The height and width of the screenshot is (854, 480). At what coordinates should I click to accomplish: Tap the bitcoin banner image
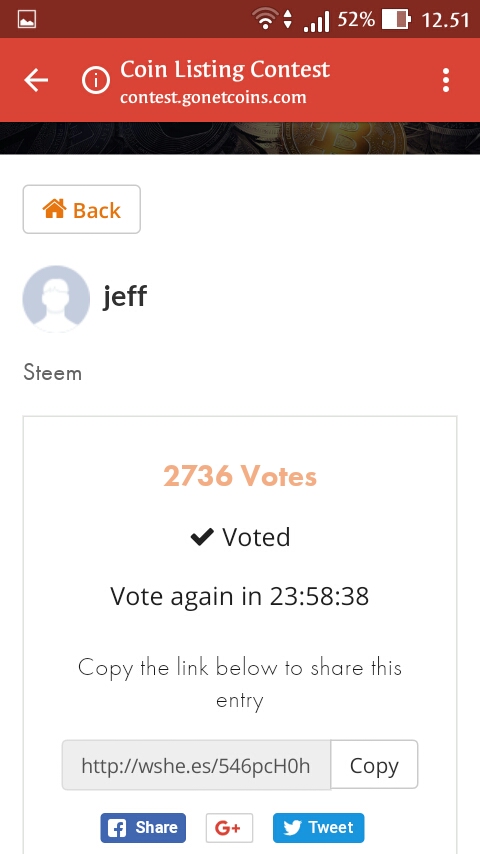coord(240,138)
